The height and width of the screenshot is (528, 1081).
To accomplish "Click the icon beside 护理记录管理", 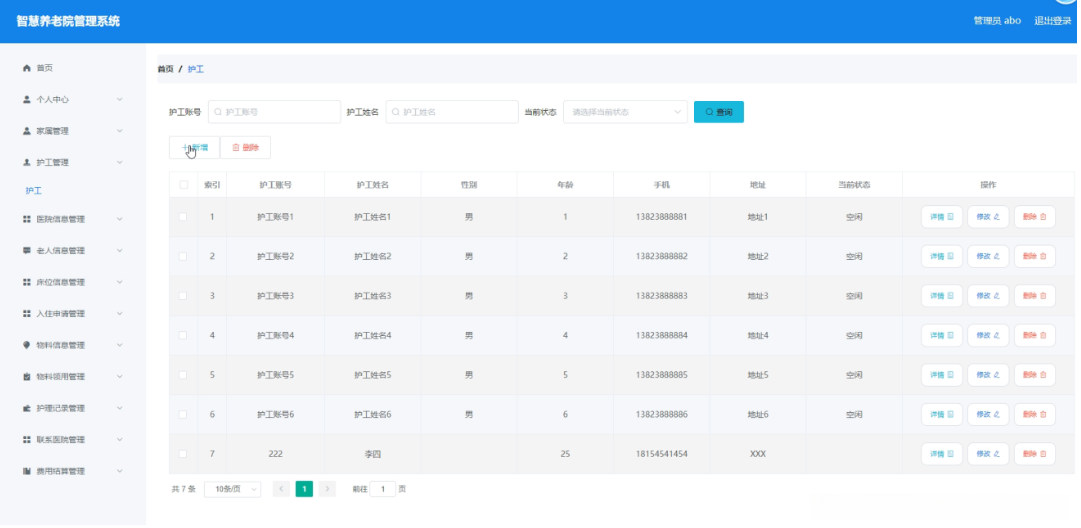I will [x=27, y=408].
